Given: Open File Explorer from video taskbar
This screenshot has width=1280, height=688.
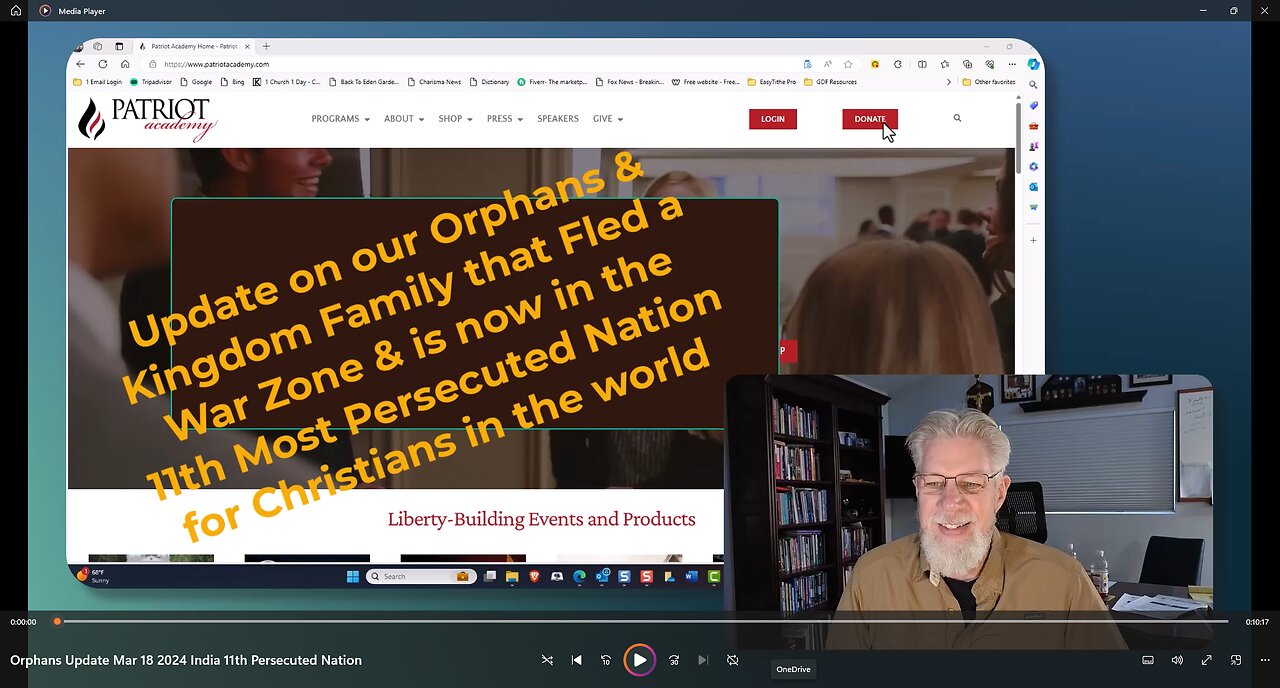Looking at the screenshot, I should (511, 576).
